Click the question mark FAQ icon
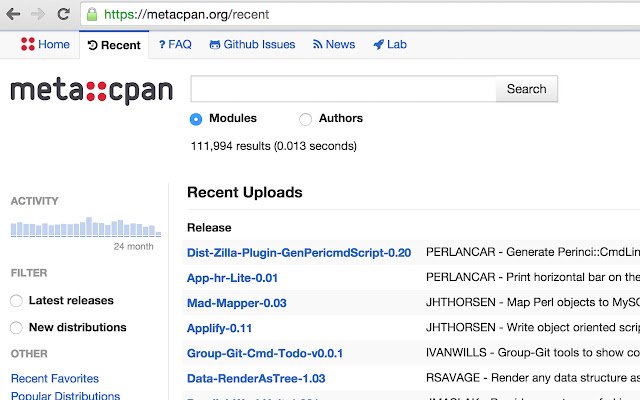 click(x=162, y=44)
